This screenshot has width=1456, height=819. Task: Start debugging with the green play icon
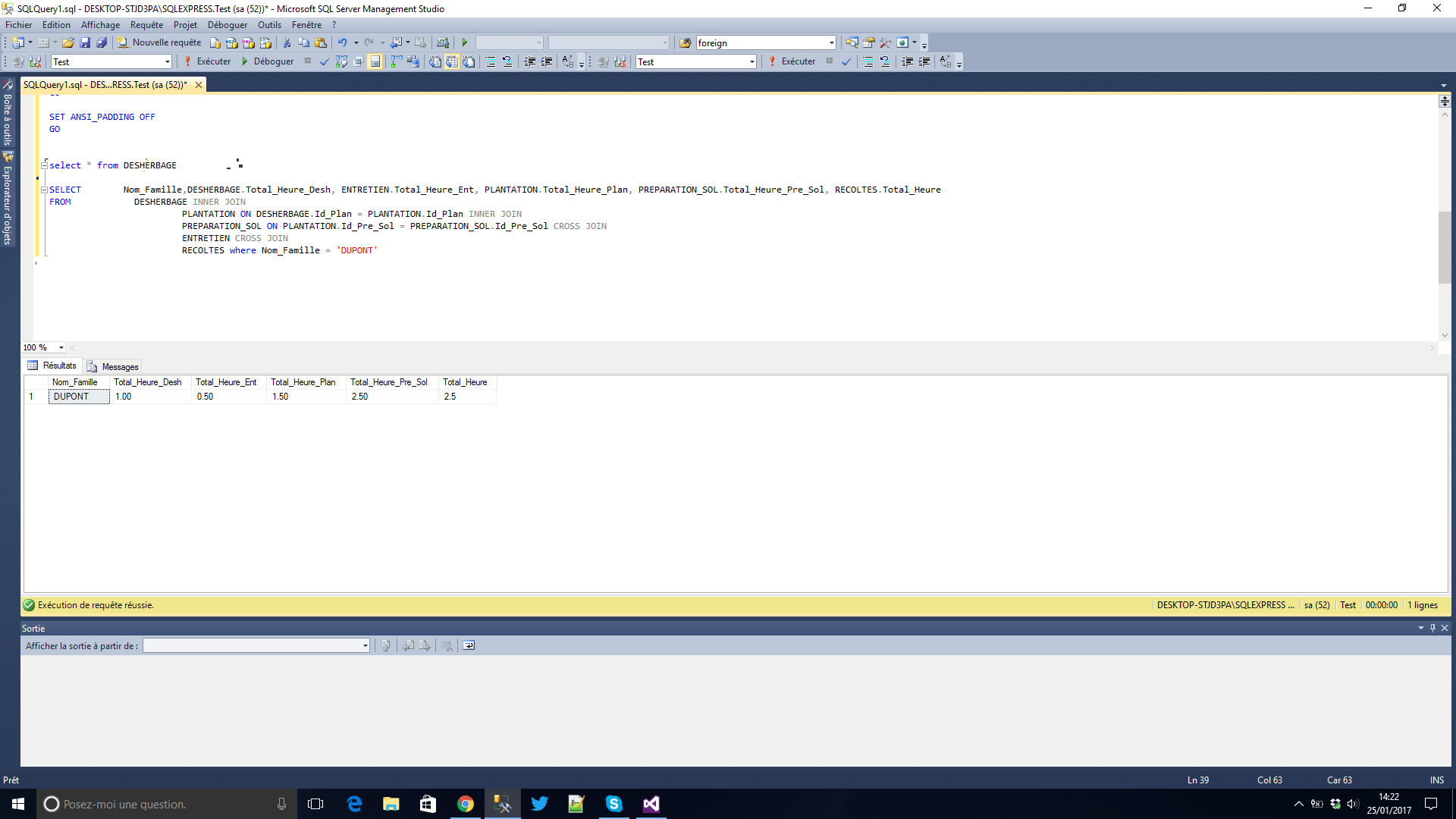pos(465,43)
